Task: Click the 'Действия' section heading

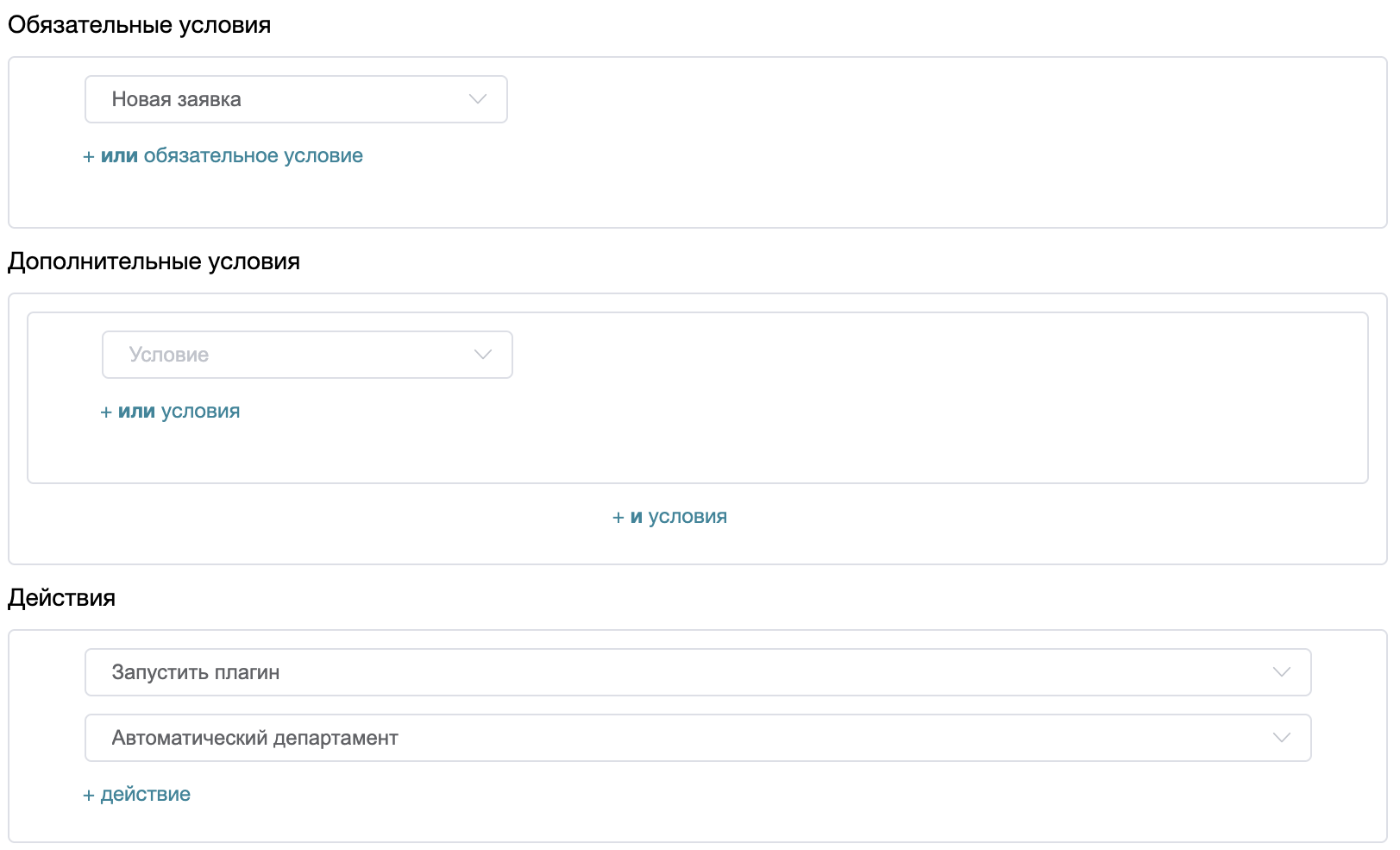Action: click(61, 598)
